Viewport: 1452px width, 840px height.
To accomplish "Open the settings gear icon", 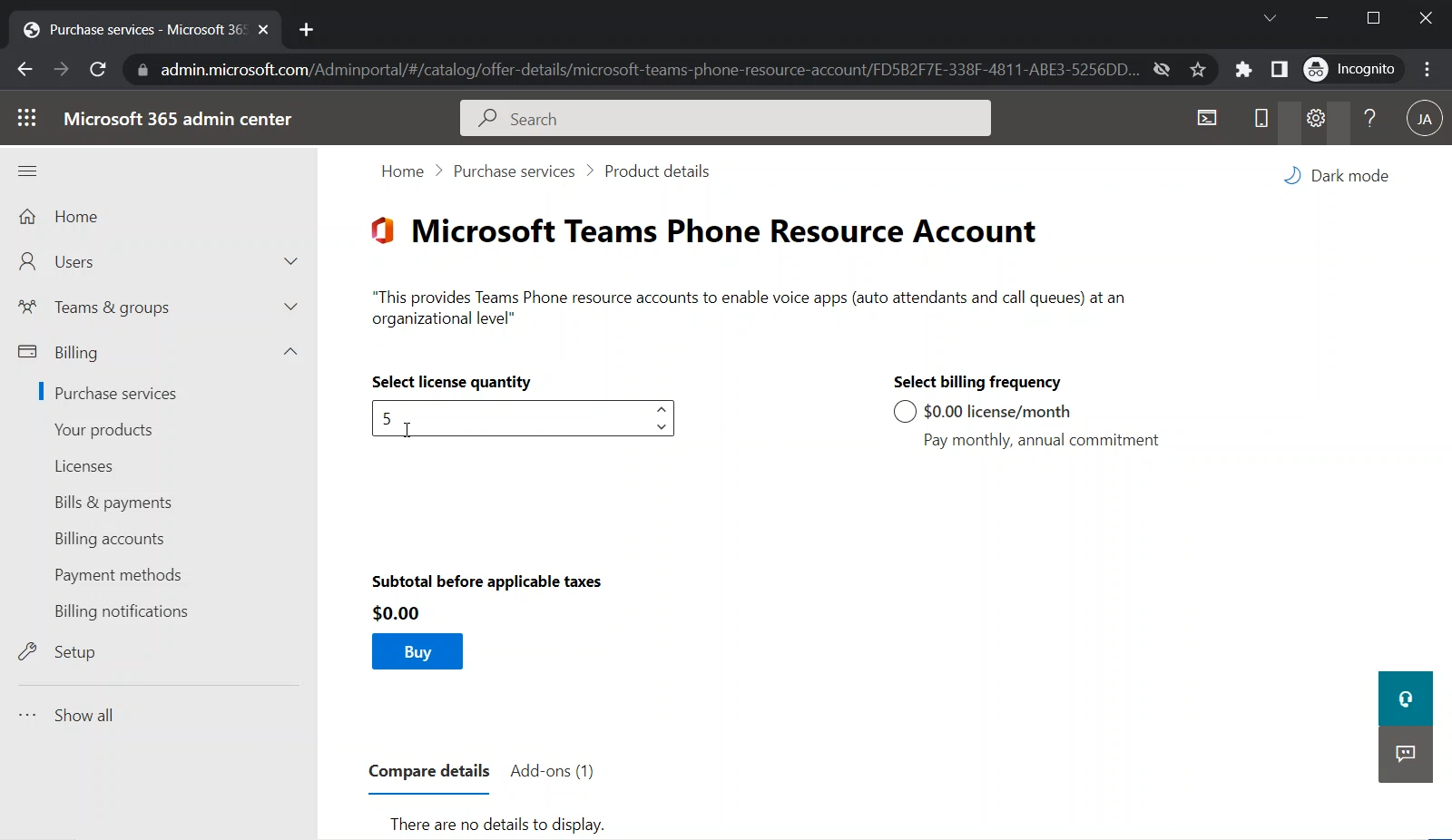I will click(x=1316, y=118).
